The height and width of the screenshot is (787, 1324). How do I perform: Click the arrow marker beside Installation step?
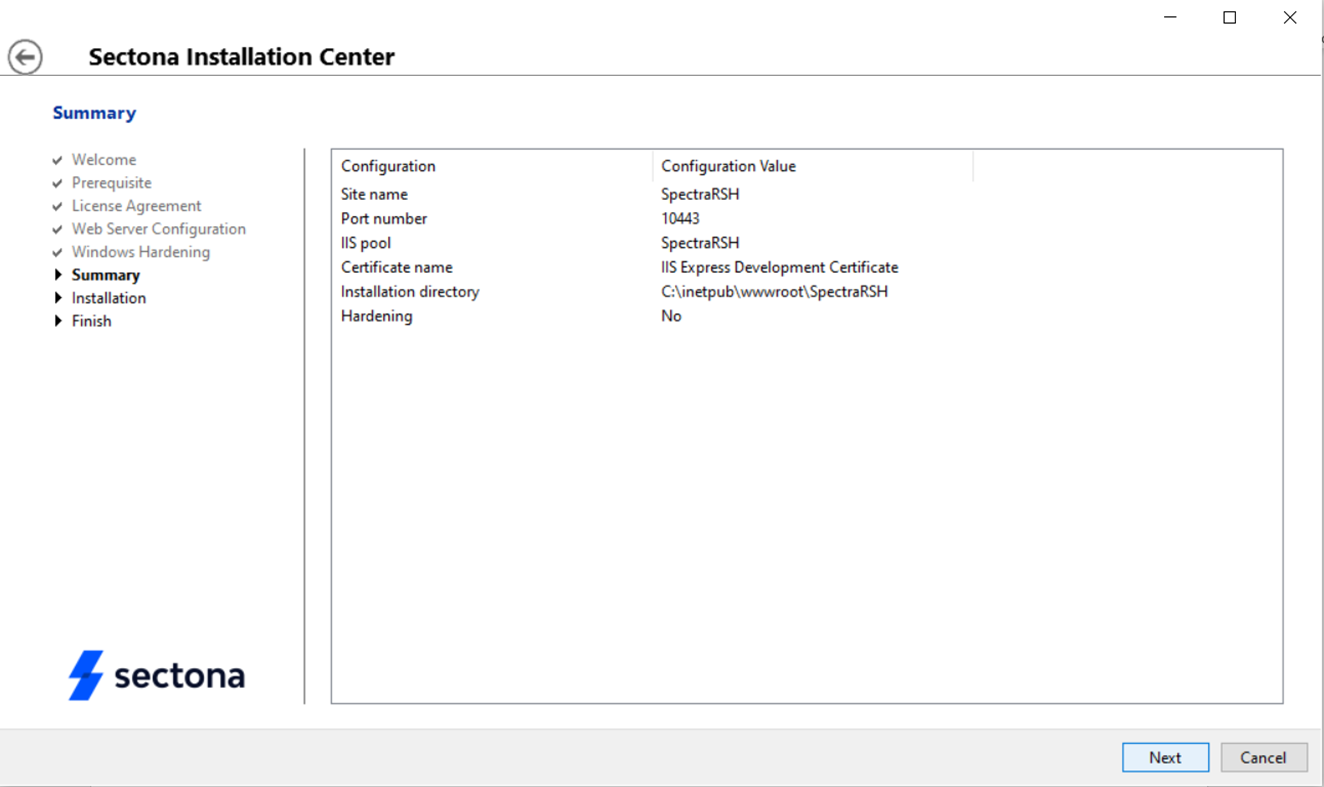[x=58, y=298]
